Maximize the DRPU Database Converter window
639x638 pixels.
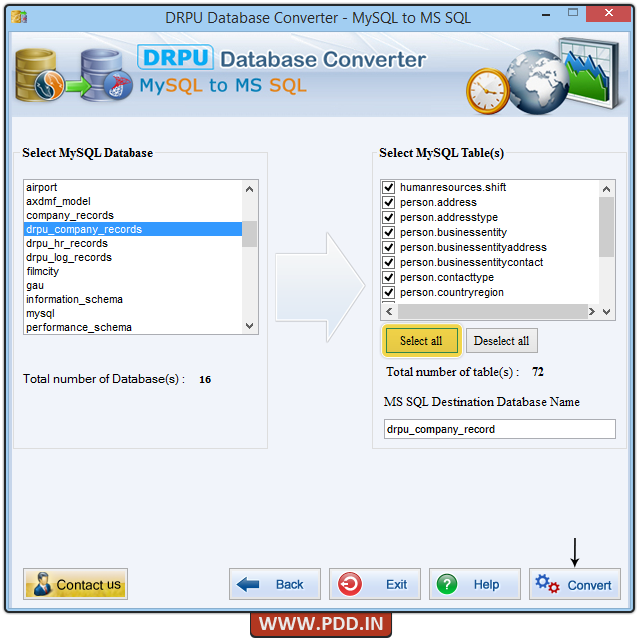coord(573,13)
